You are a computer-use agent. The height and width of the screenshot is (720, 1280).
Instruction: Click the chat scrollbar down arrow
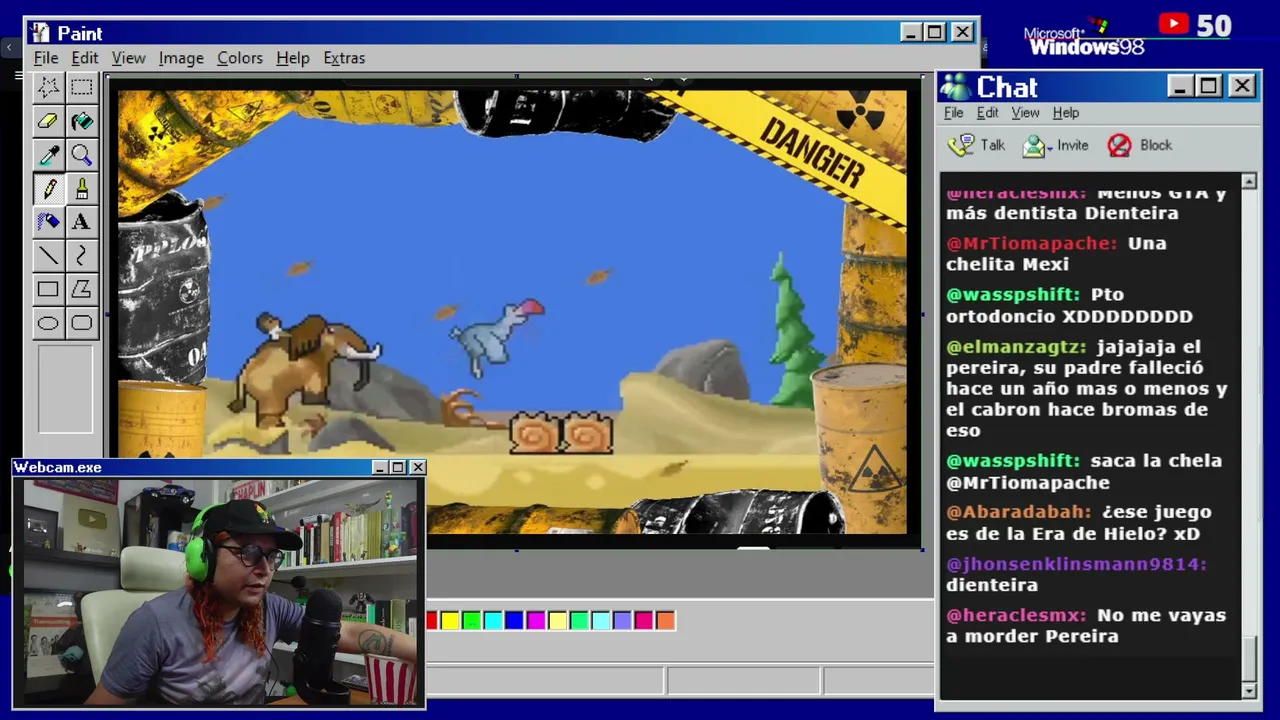pos(1249,691)
